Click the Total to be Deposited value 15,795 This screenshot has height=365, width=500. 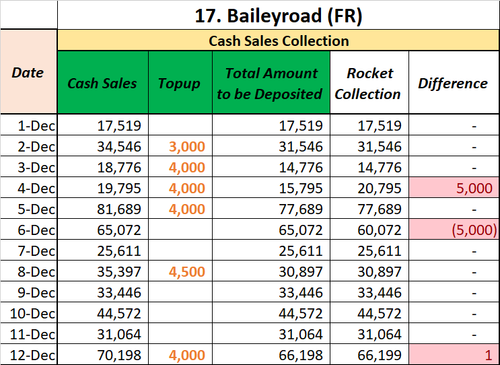pos(271,188)
